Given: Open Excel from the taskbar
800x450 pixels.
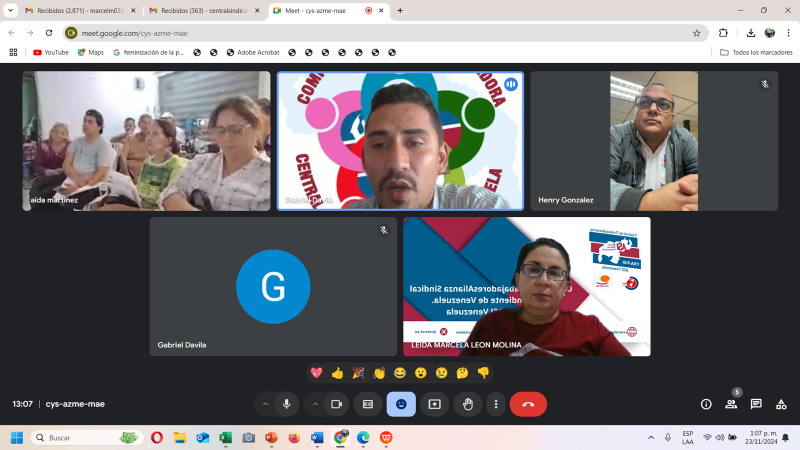Looking at the screenshot, I should point(226,438).
